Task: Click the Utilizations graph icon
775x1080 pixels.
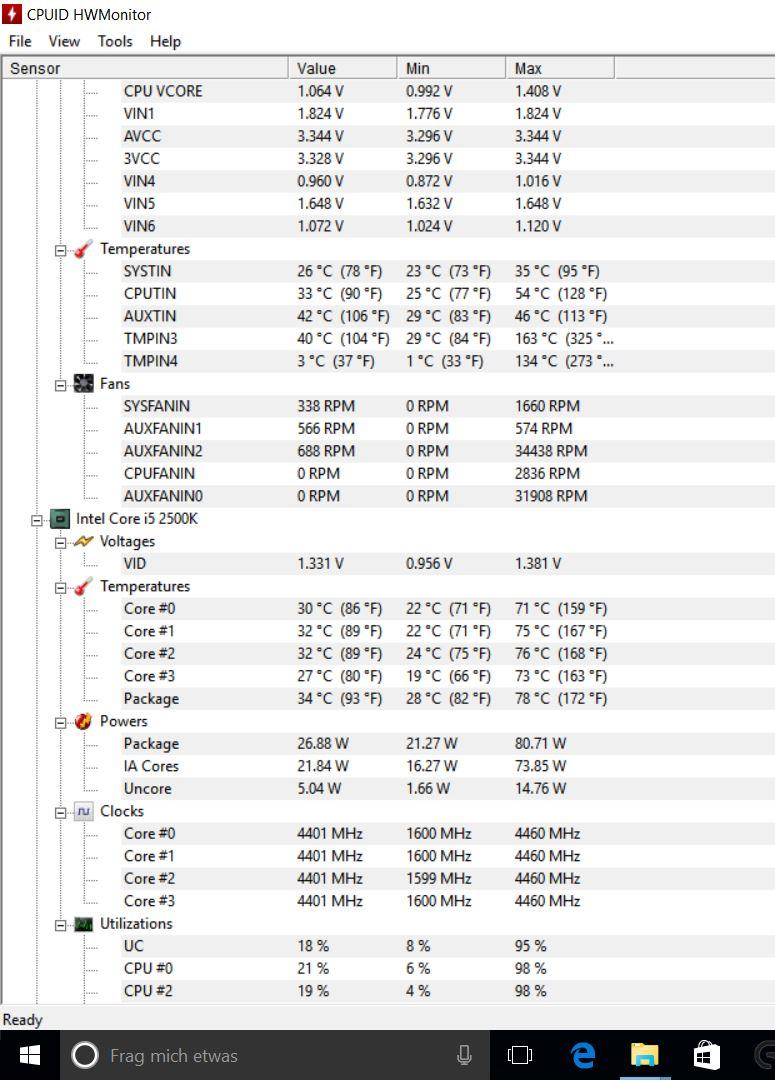Action: (84, 924)
